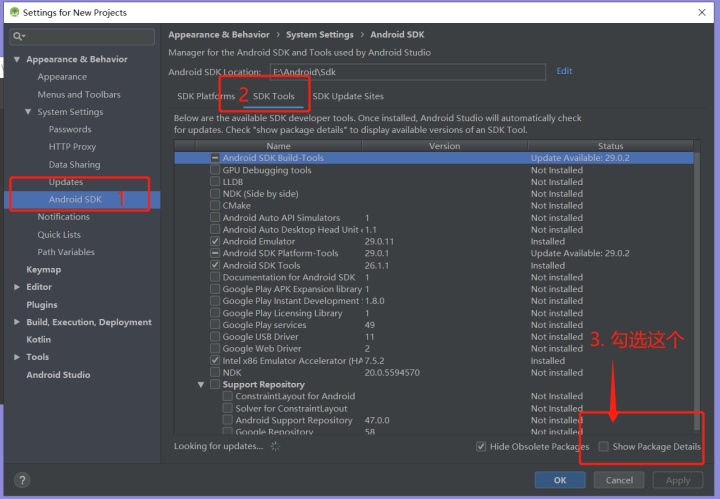Sort by Version column header

click(x=444, y=146)
